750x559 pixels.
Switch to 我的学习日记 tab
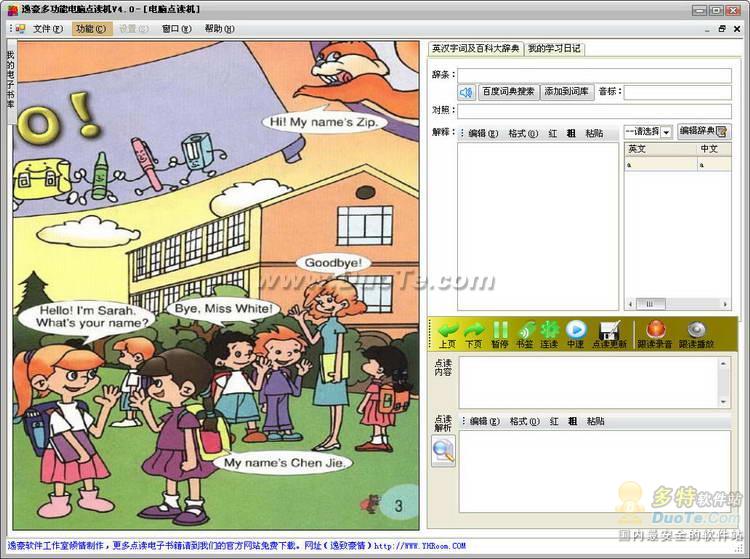554,48
